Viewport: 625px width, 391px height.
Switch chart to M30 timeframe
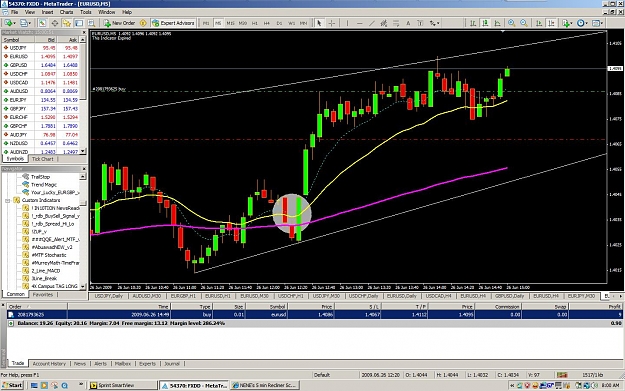(243, 23)
